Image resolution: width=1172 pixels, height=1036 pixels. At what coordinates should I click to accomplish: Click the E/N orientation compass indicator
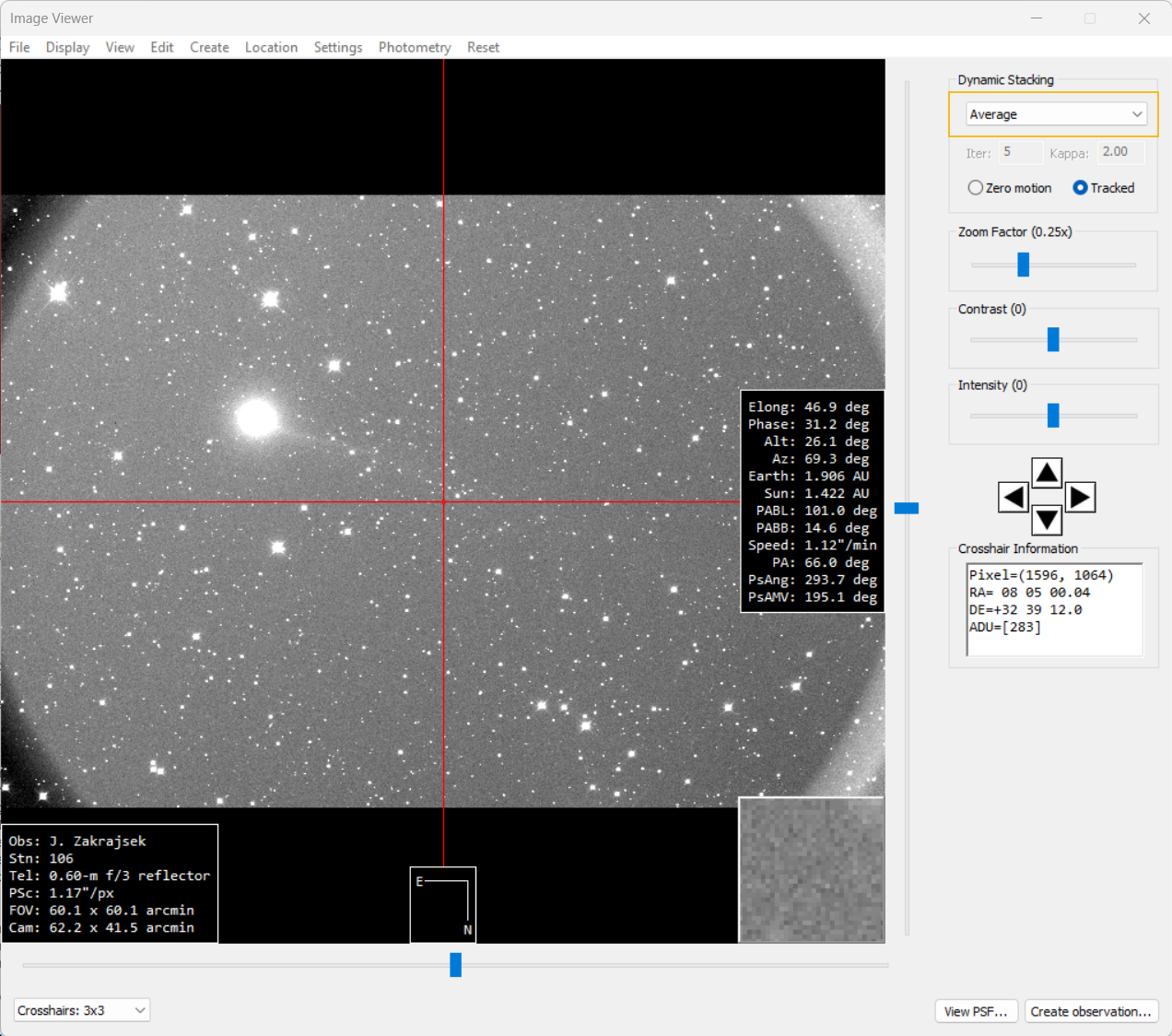coord(443,905)
